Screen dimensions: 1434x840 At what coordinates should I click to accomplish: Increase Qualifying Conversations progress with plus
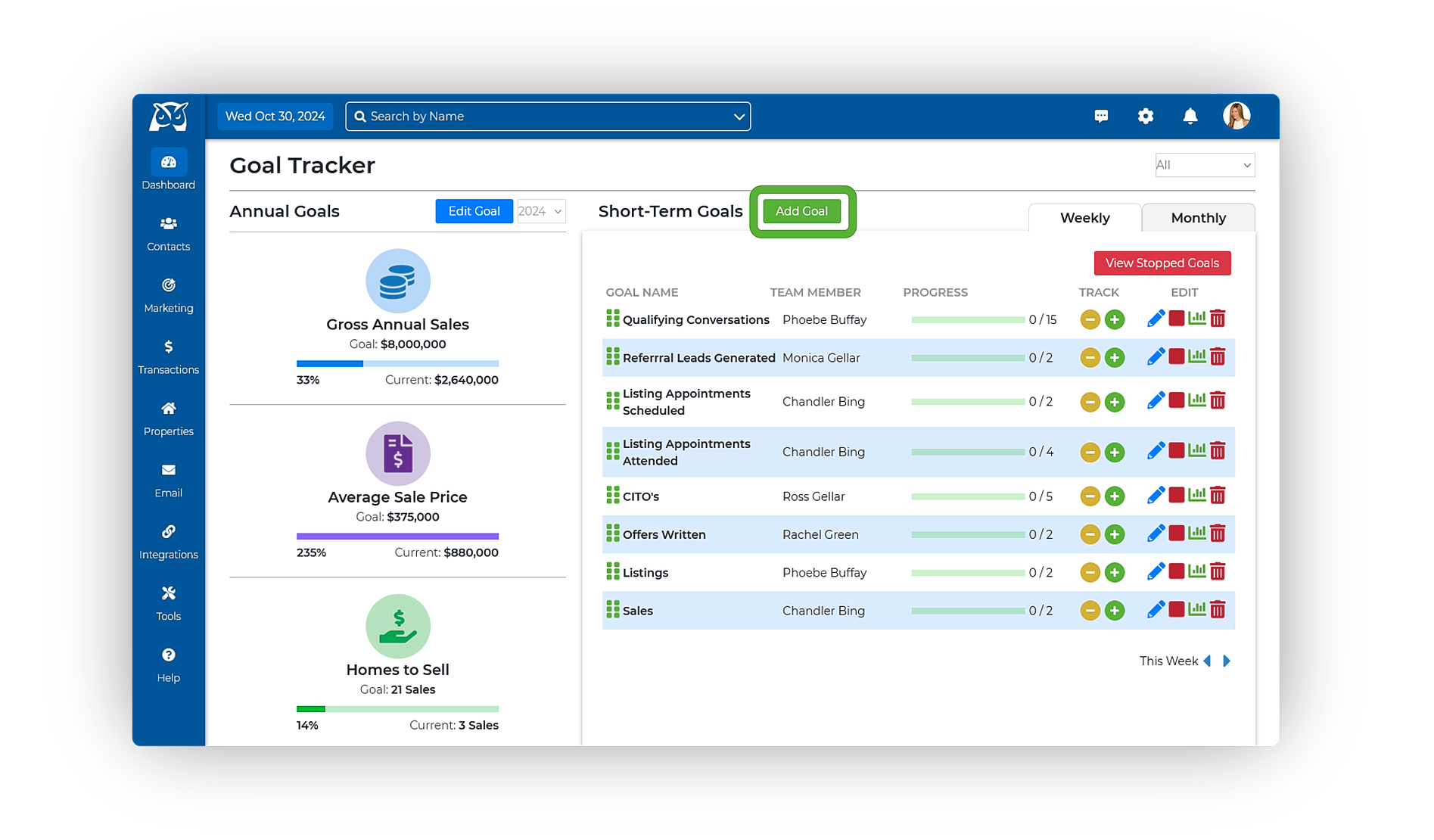pyautogui.click(x=1114, y=319)
